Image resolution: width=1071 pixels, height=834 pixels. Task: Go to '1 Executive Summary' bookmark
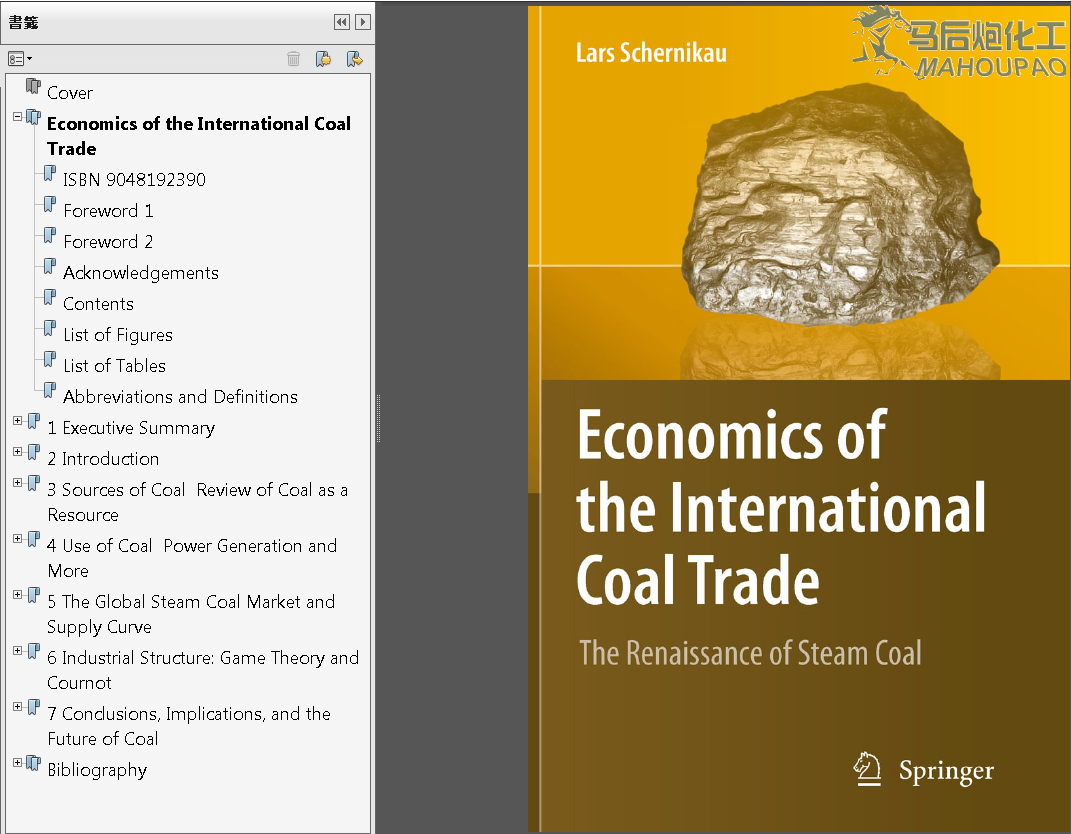point(131,428)
